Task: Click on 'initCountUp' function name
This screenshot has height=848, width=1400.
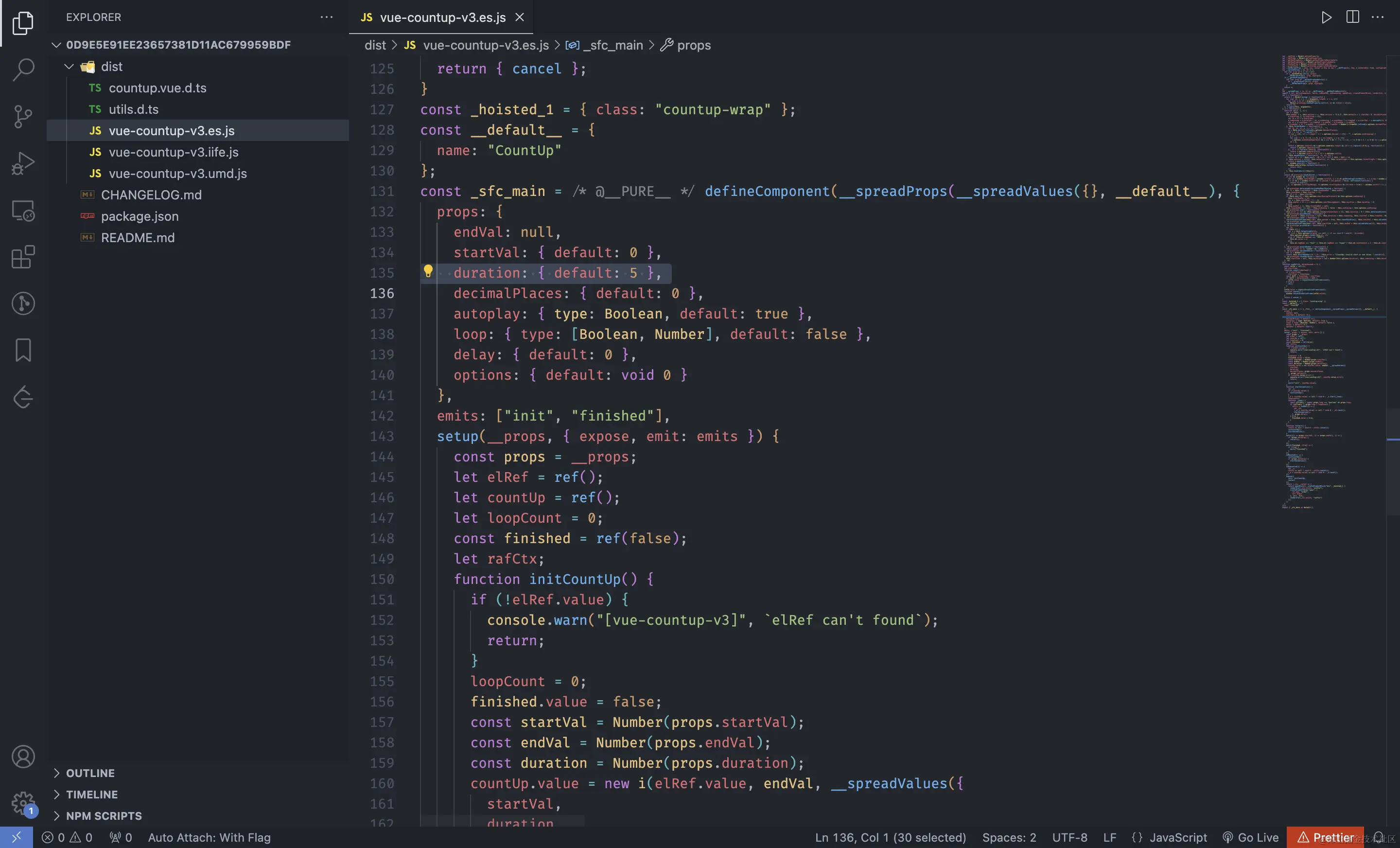Action: click(575, 579)
